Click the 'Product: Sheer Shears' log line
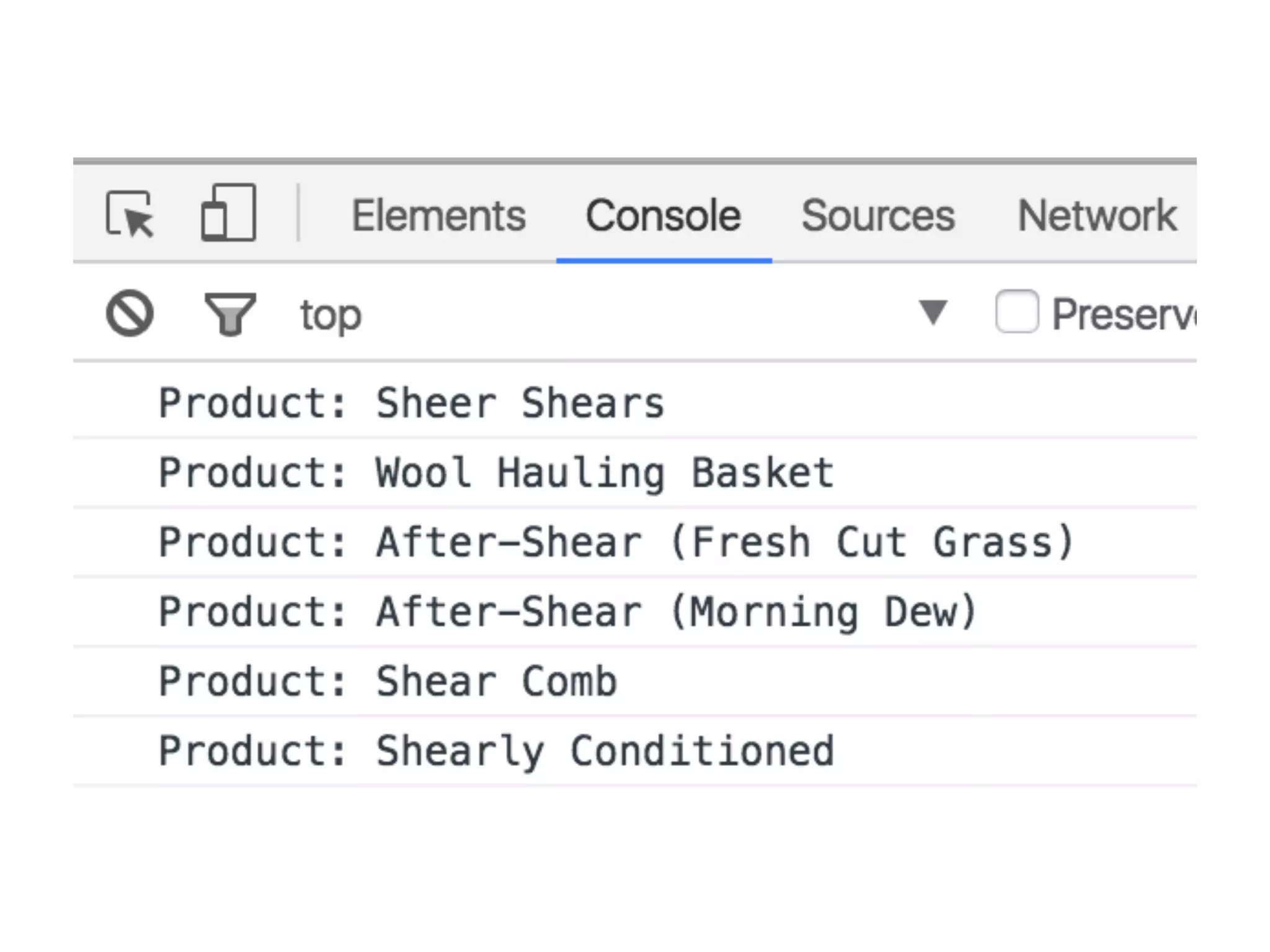This screenshot has width=1270, height=952. [x=411, y=403]
